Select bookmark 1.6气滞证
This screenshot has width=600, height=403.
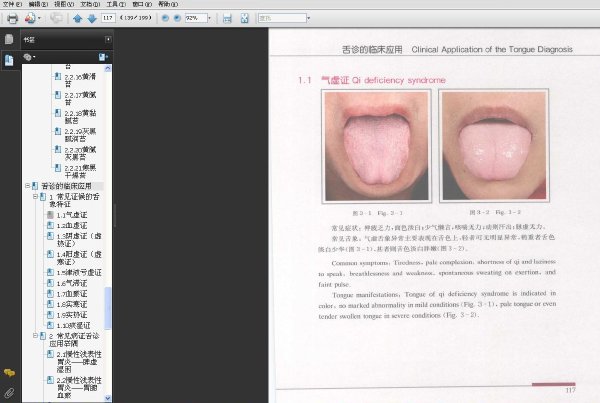click(72, 283)
